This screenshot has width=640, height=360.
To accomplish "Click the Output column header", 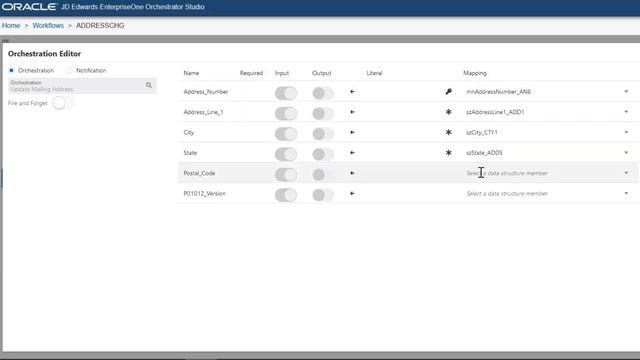I will [322, 73].
